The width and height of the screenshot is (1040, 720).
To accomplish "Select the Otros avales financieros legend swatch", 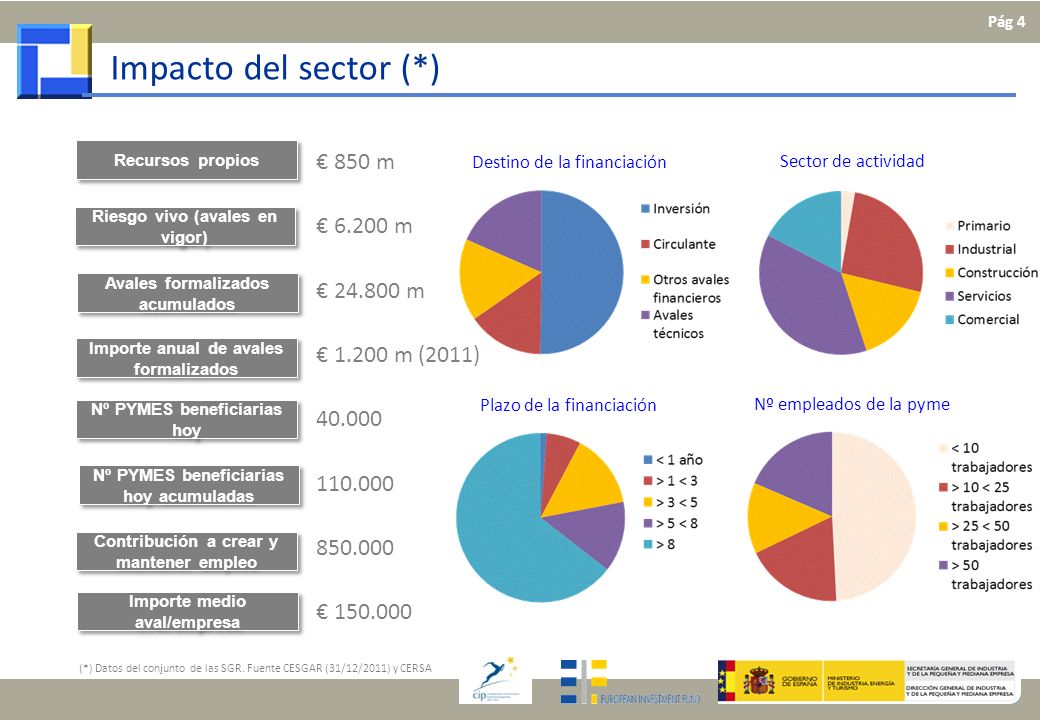I will 645,280.
